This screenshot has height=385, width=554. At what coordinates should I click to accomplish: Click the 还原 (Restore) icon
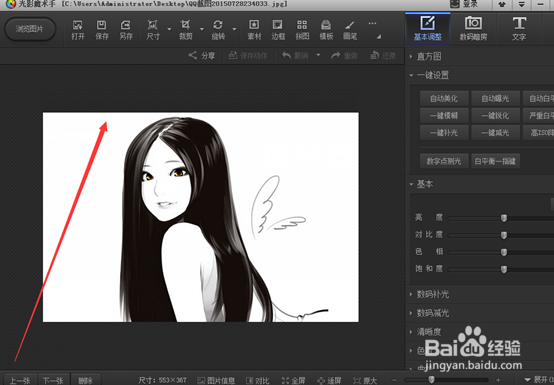[374, 55]
